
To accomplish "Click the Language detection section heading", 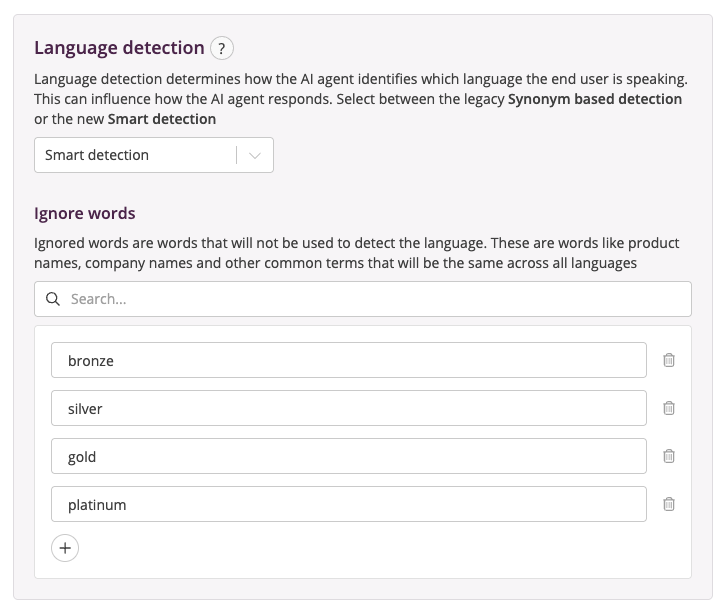I will click(119, 48).
